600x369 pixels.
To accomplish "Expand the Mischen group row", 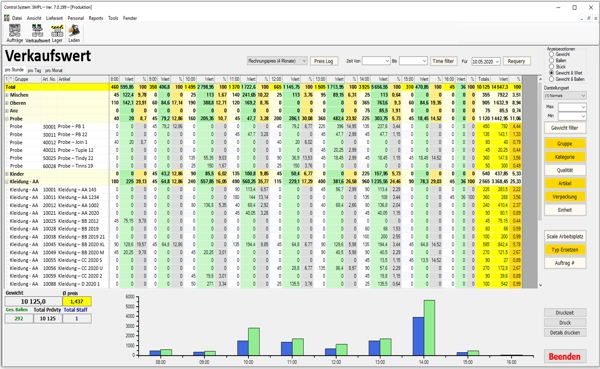I will point(7,95).
